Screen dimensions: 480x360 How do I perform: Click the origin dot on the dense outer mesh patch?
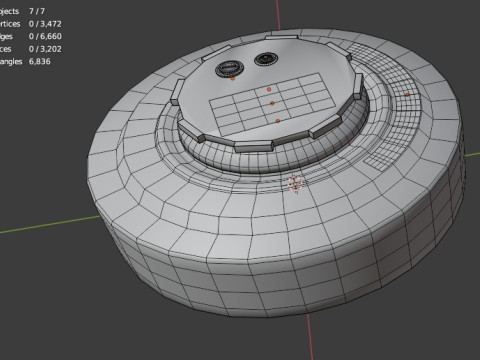407,95
